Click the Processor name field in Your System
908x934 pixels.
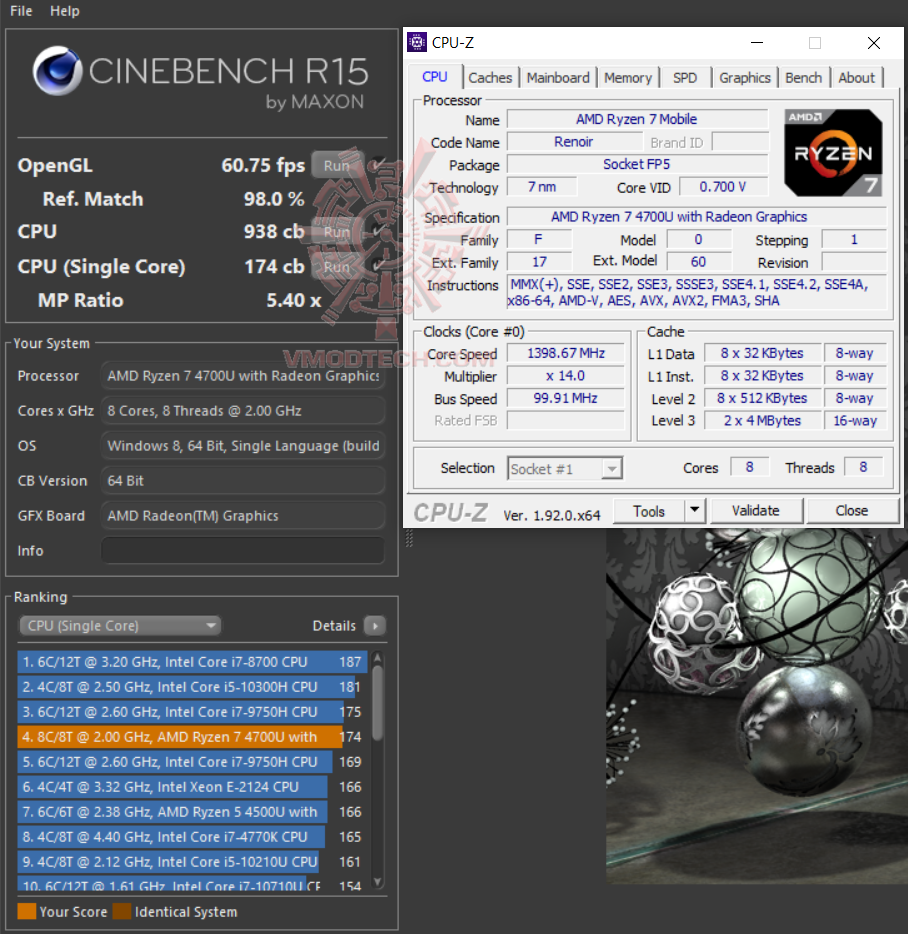pos(243,376)
